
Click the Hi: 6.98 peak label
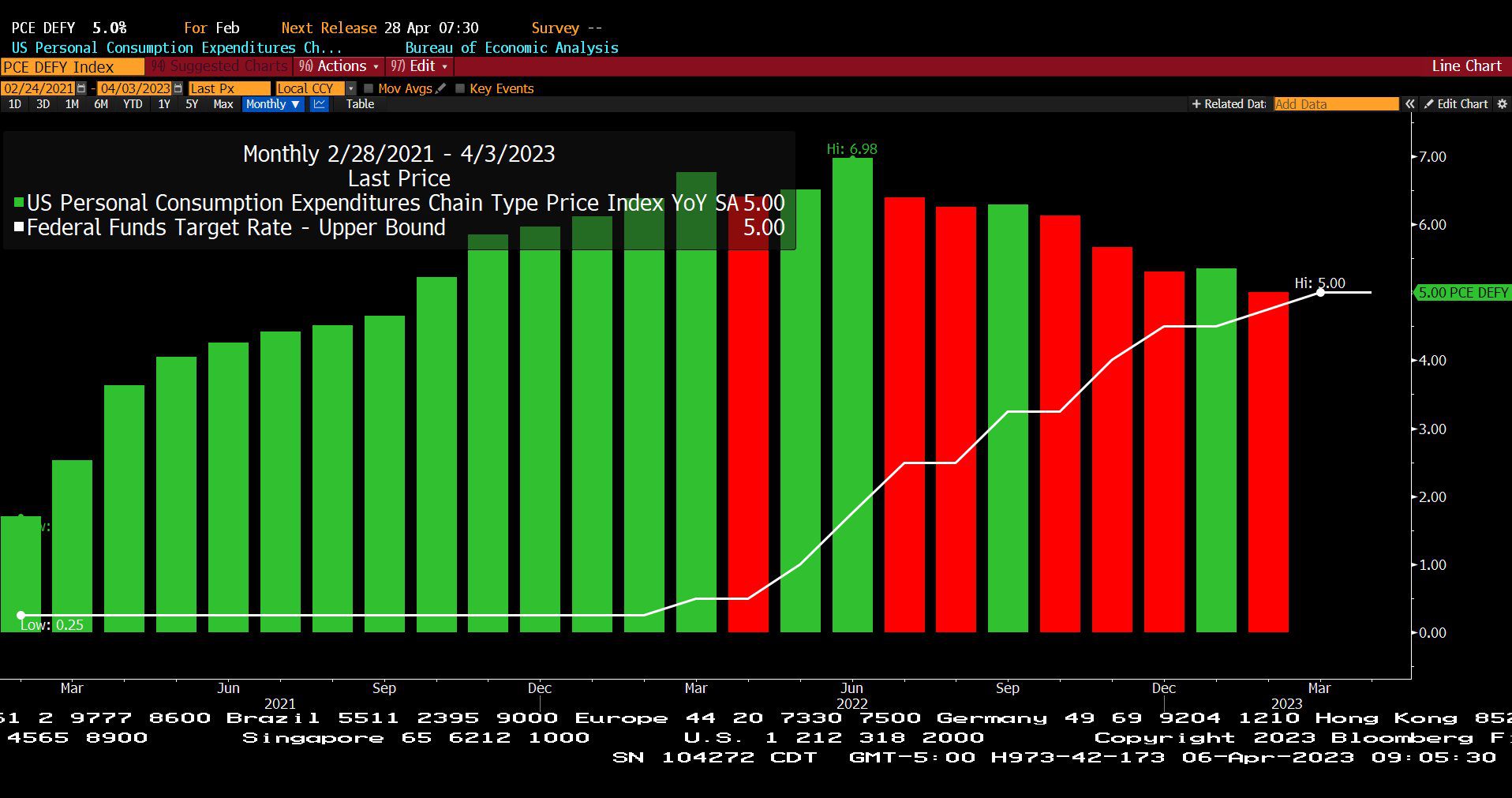tap(851, 149)
